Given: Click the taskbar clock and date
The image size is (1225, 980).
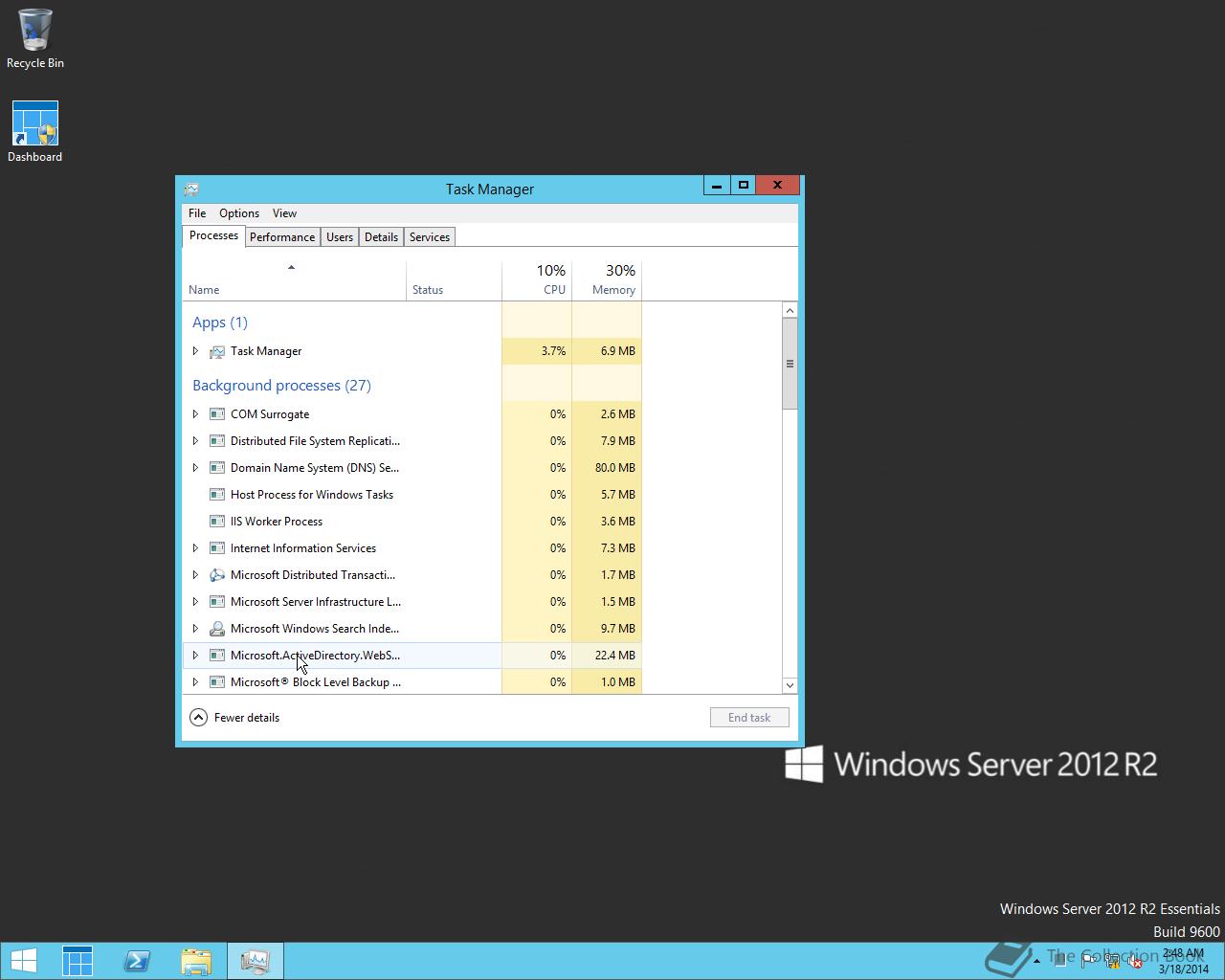Looking at the screenshot, I should coord(1184,961).
